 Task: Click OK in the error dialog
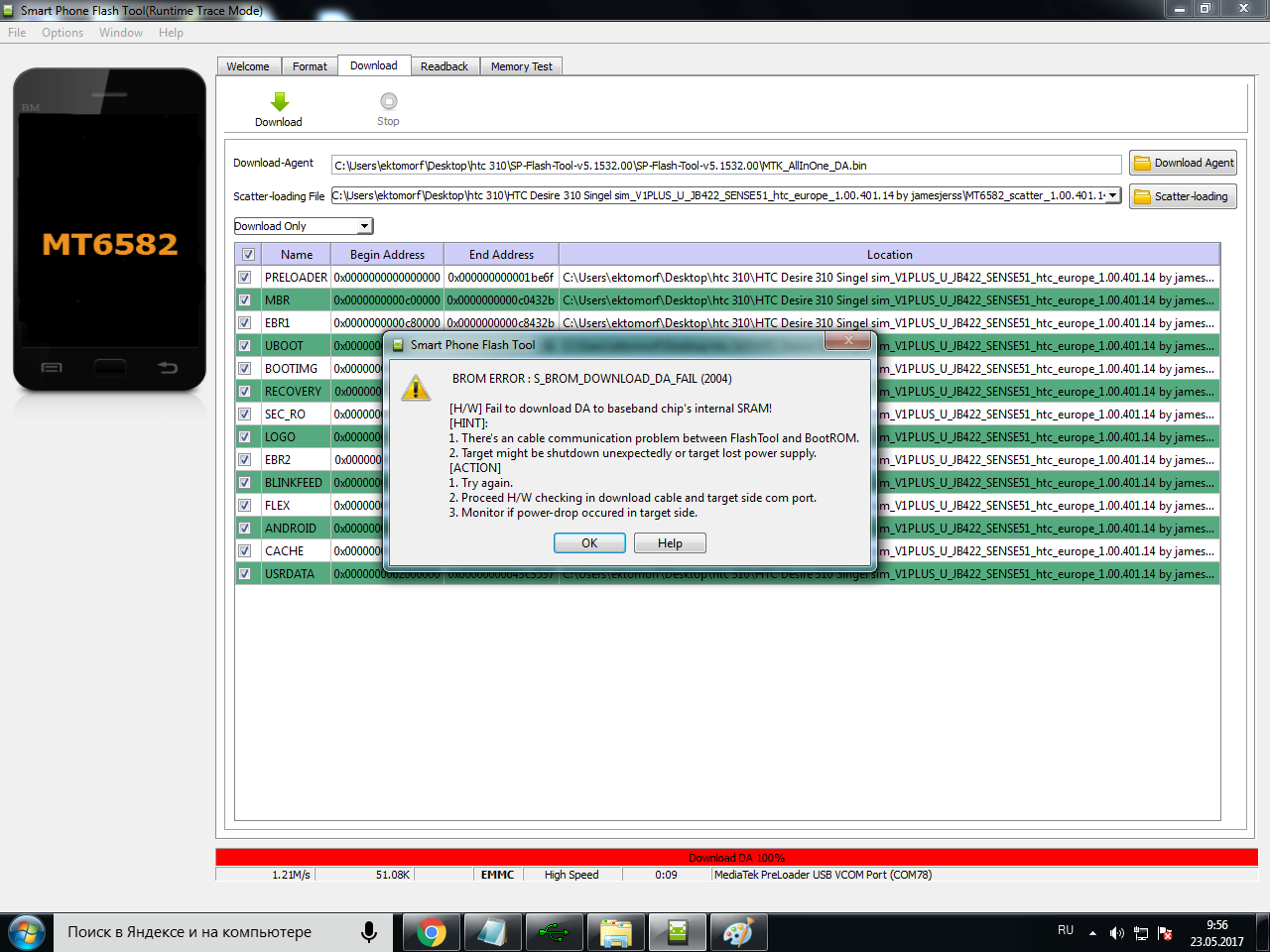coord(589,543)
